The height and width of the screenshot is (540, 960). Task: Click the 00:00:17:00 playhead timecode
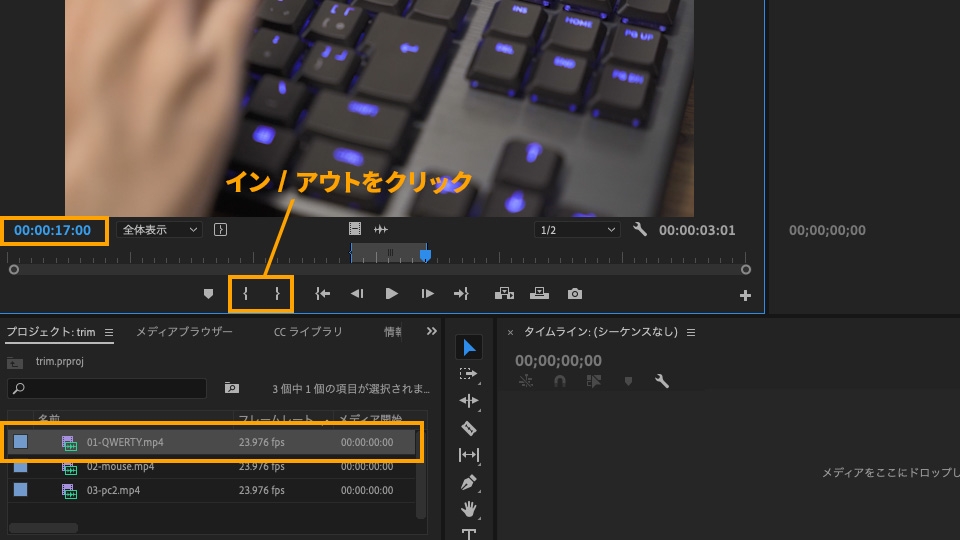click(53, 230)
